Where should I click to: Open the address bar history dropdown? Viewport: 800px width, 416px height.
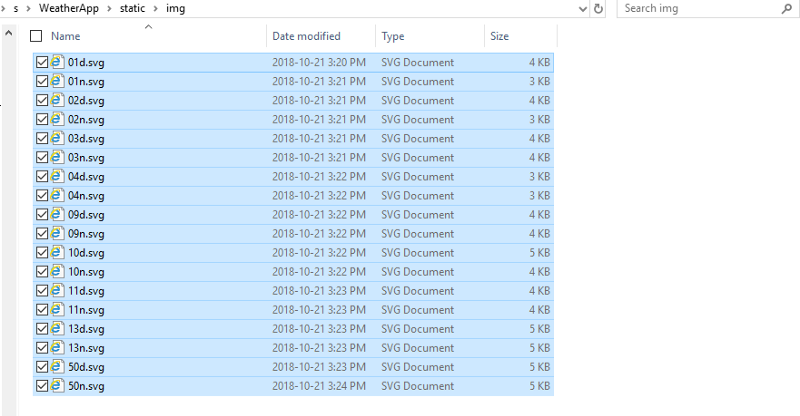(583, 9)
